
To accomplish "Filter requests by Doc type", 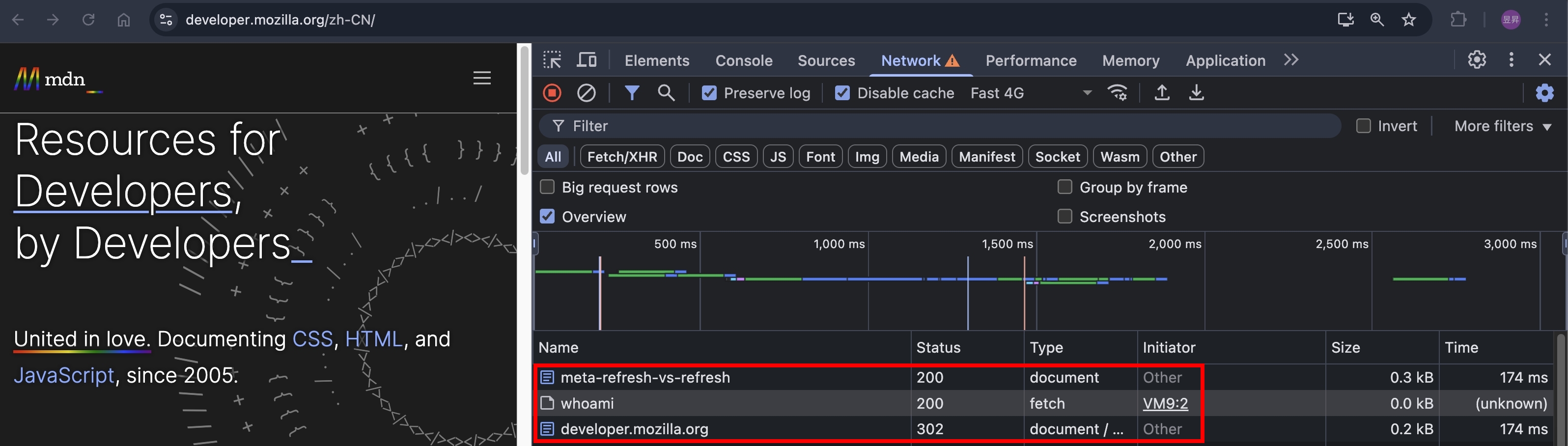I will 690,157.
